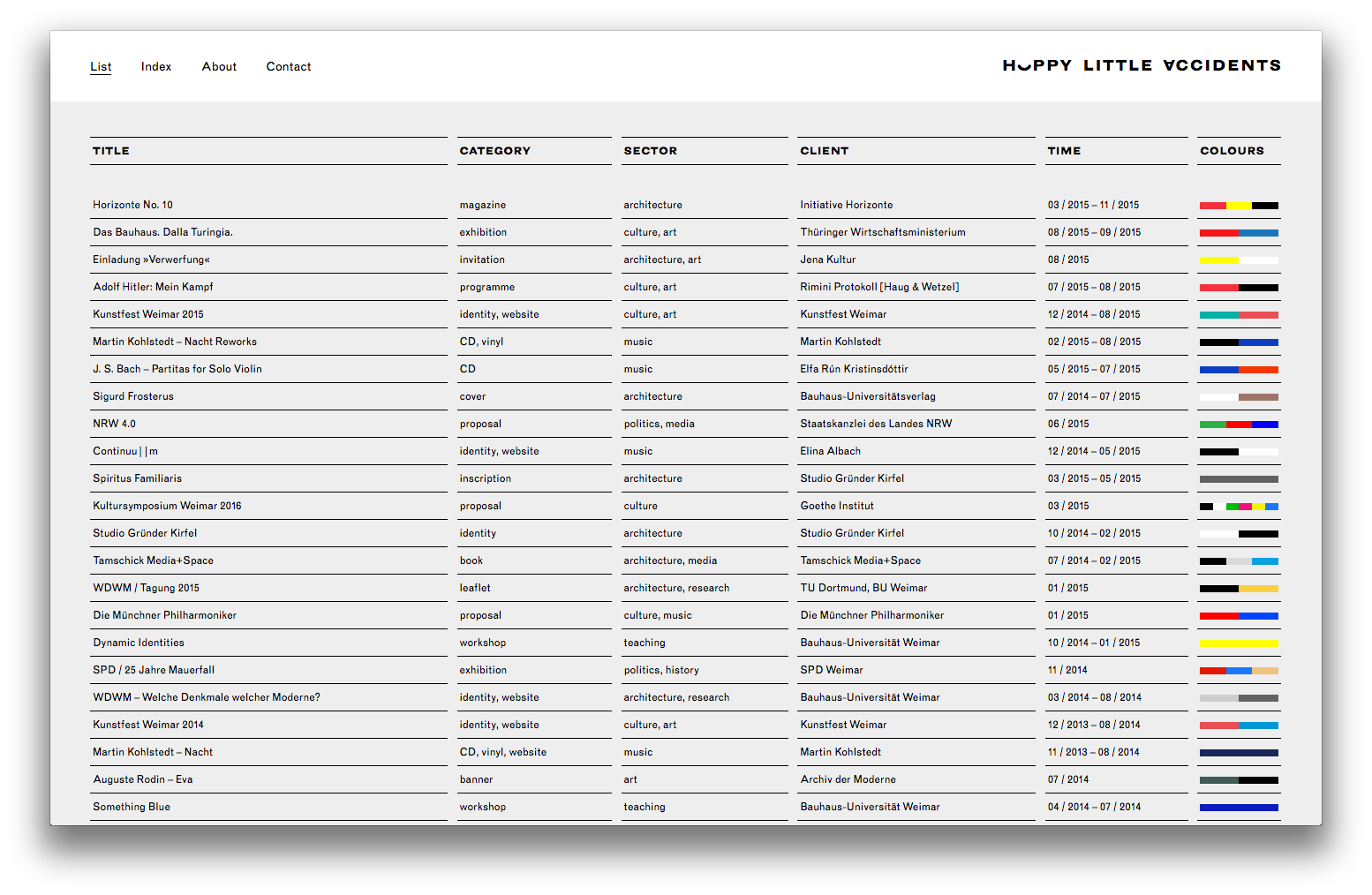
Task: Open WDWM – Welche Denkmale welcher Moderne?
Action: pyautogui.click(x=207, y=697)
